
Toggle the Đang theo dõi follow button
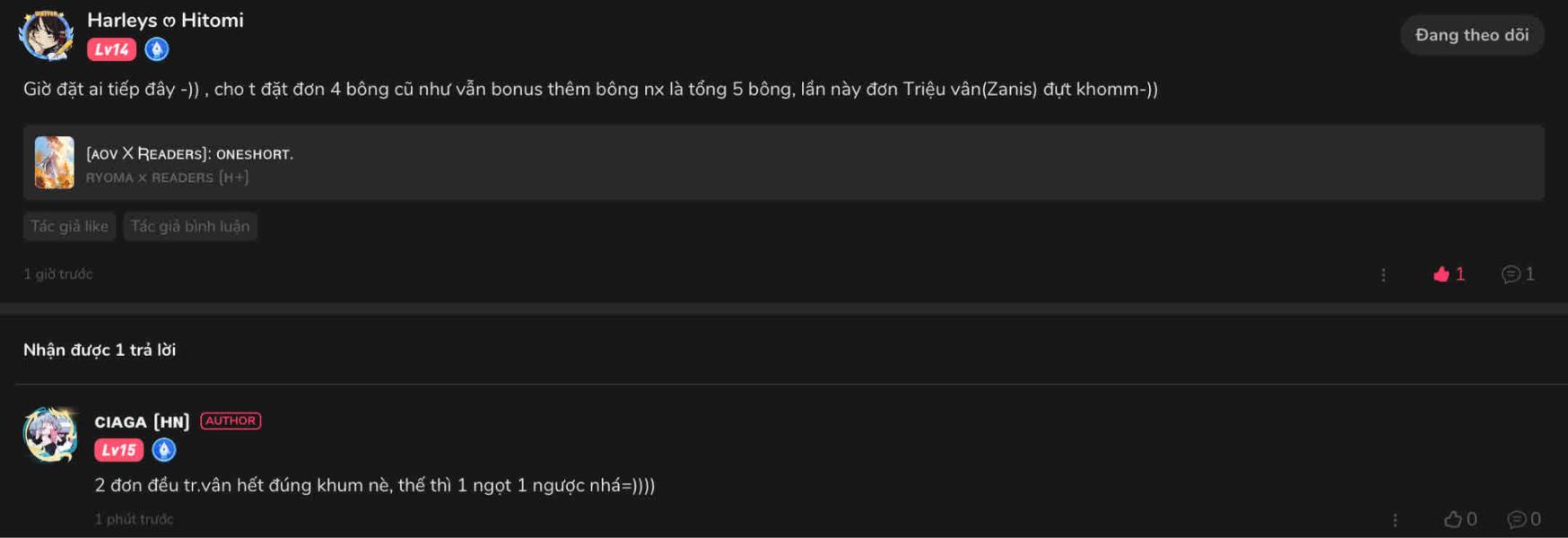coord(1471,35)
